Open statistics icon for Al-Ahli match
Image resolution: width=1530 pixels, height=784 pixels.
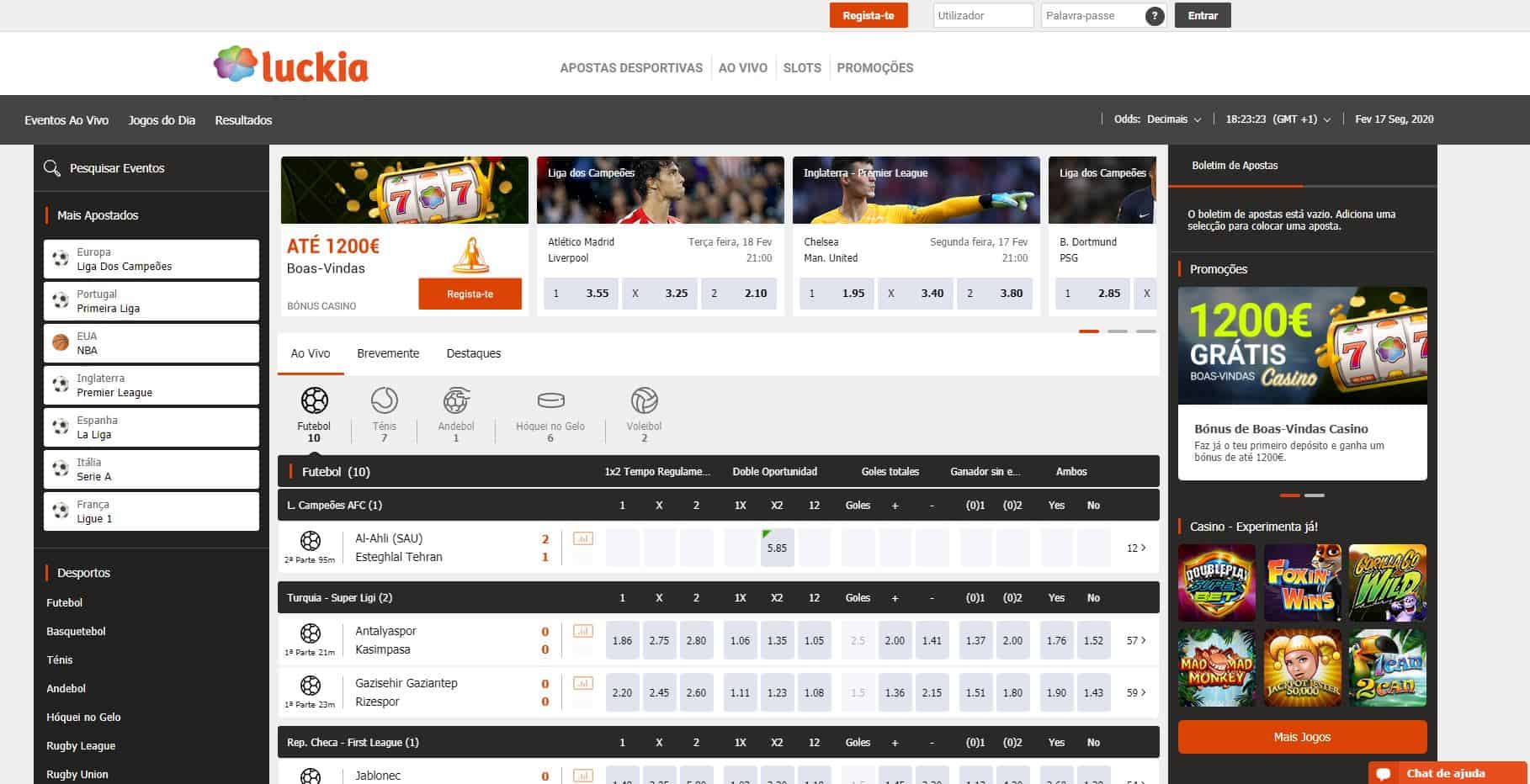pos(582,538)
